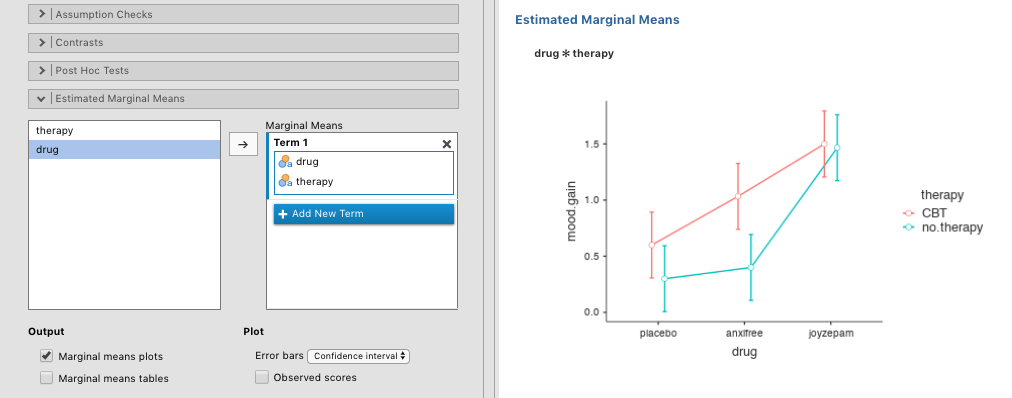Collapse the Estimated Marginal Means section
This screenshot has height=398, width=1012.
243,99
